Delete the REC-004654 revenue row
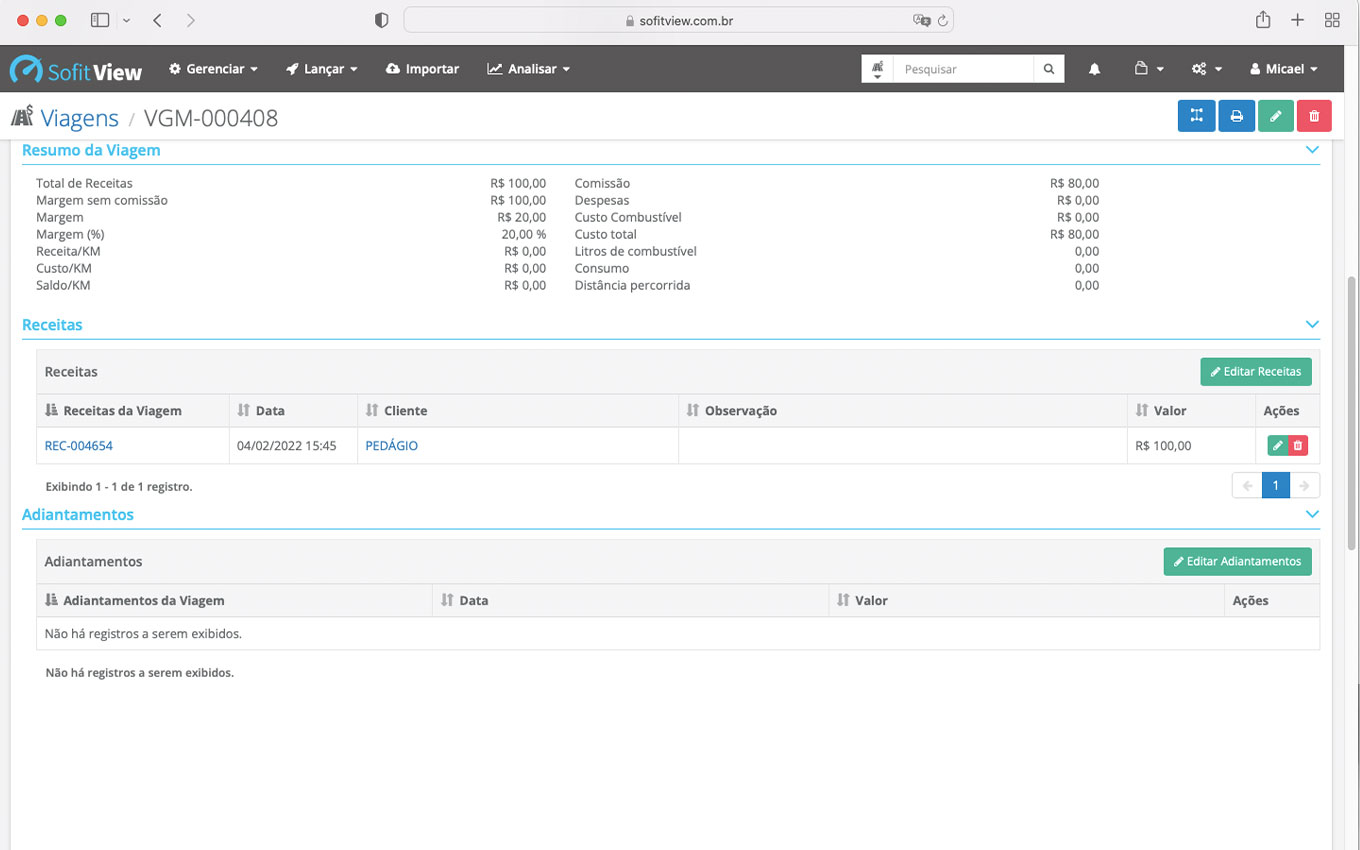 pos(1298,446)
